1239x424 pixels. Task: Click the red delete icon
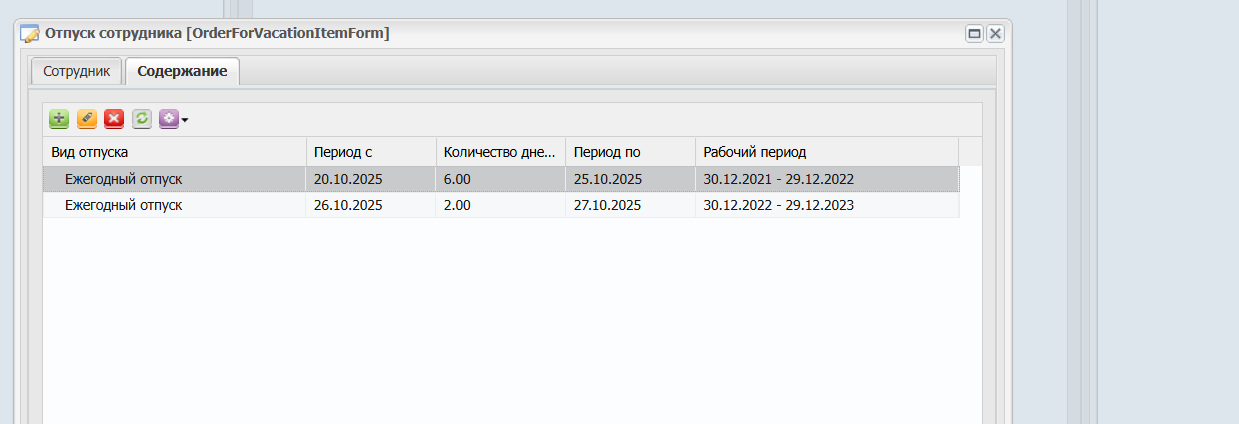(114, 119)
